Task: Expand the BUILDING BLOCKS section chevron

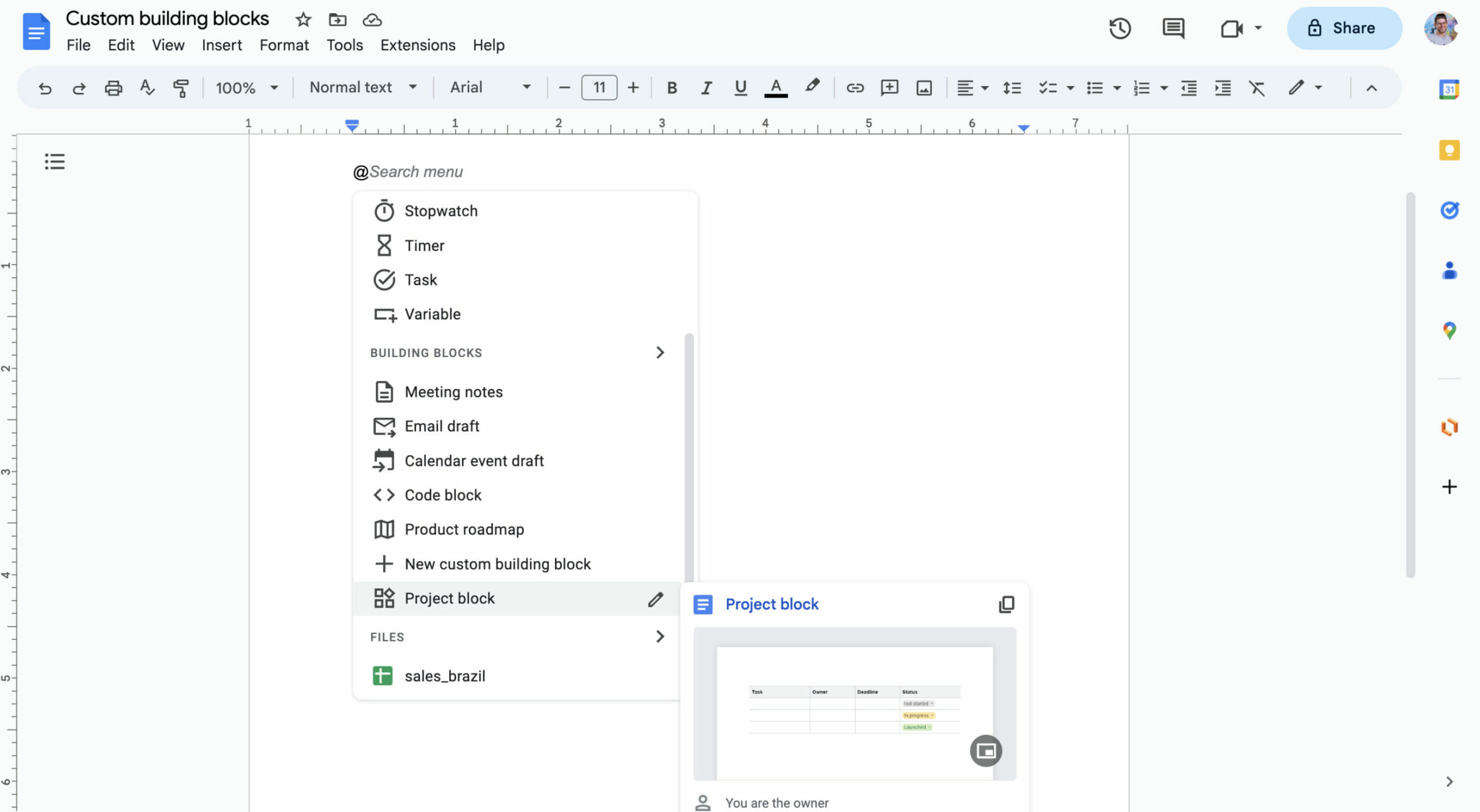Action: 660,353
